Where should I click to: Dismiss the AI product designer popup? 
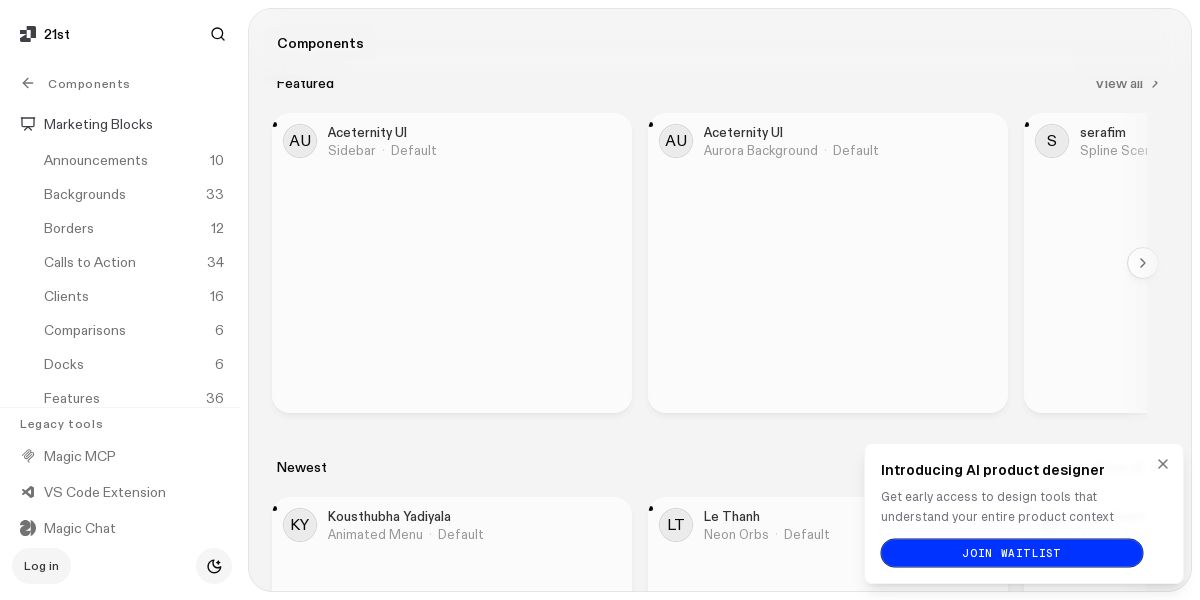(x=1162, y=464)
